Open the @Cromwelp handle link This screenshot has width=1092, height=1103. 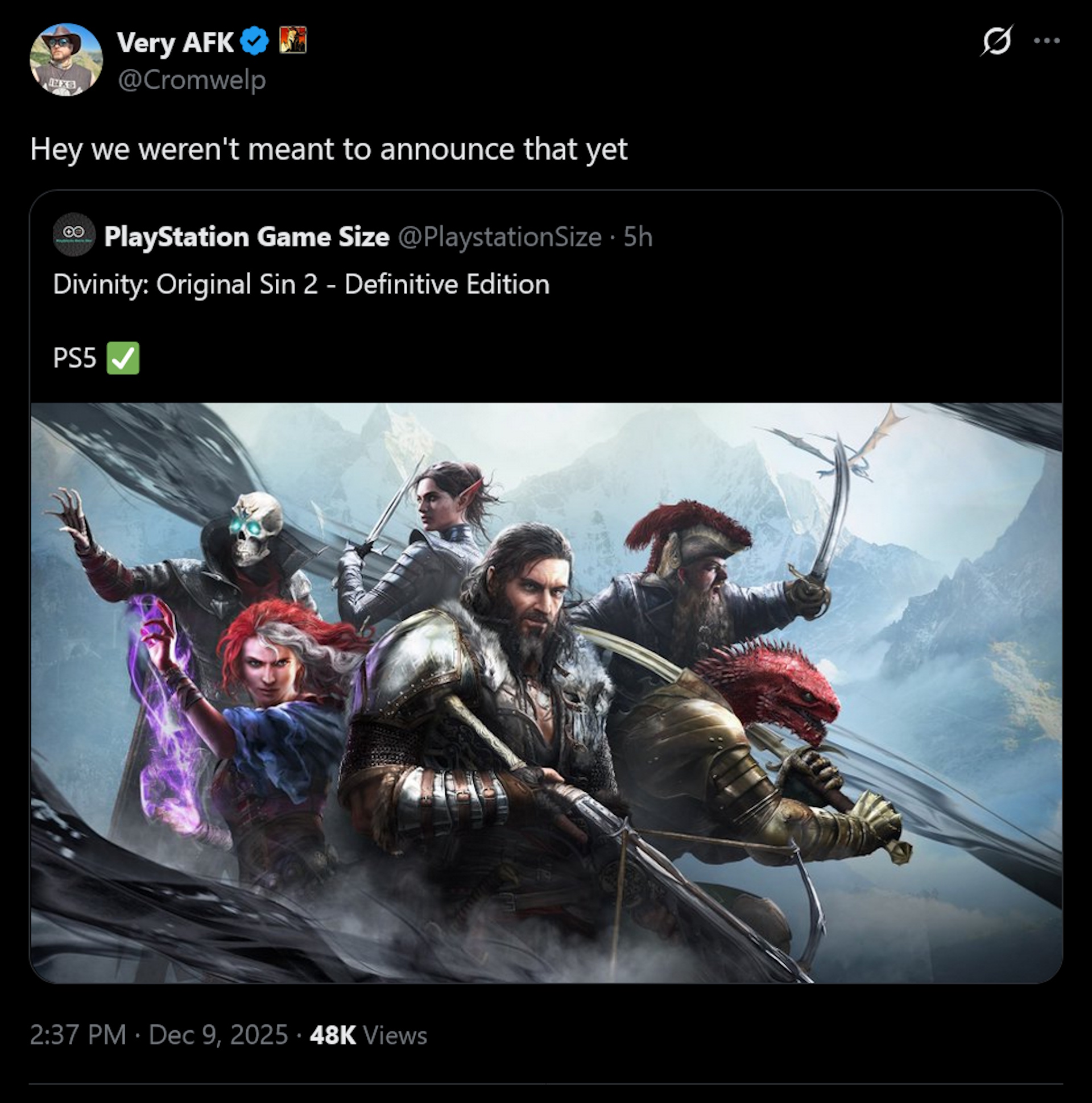pos(191,80)
